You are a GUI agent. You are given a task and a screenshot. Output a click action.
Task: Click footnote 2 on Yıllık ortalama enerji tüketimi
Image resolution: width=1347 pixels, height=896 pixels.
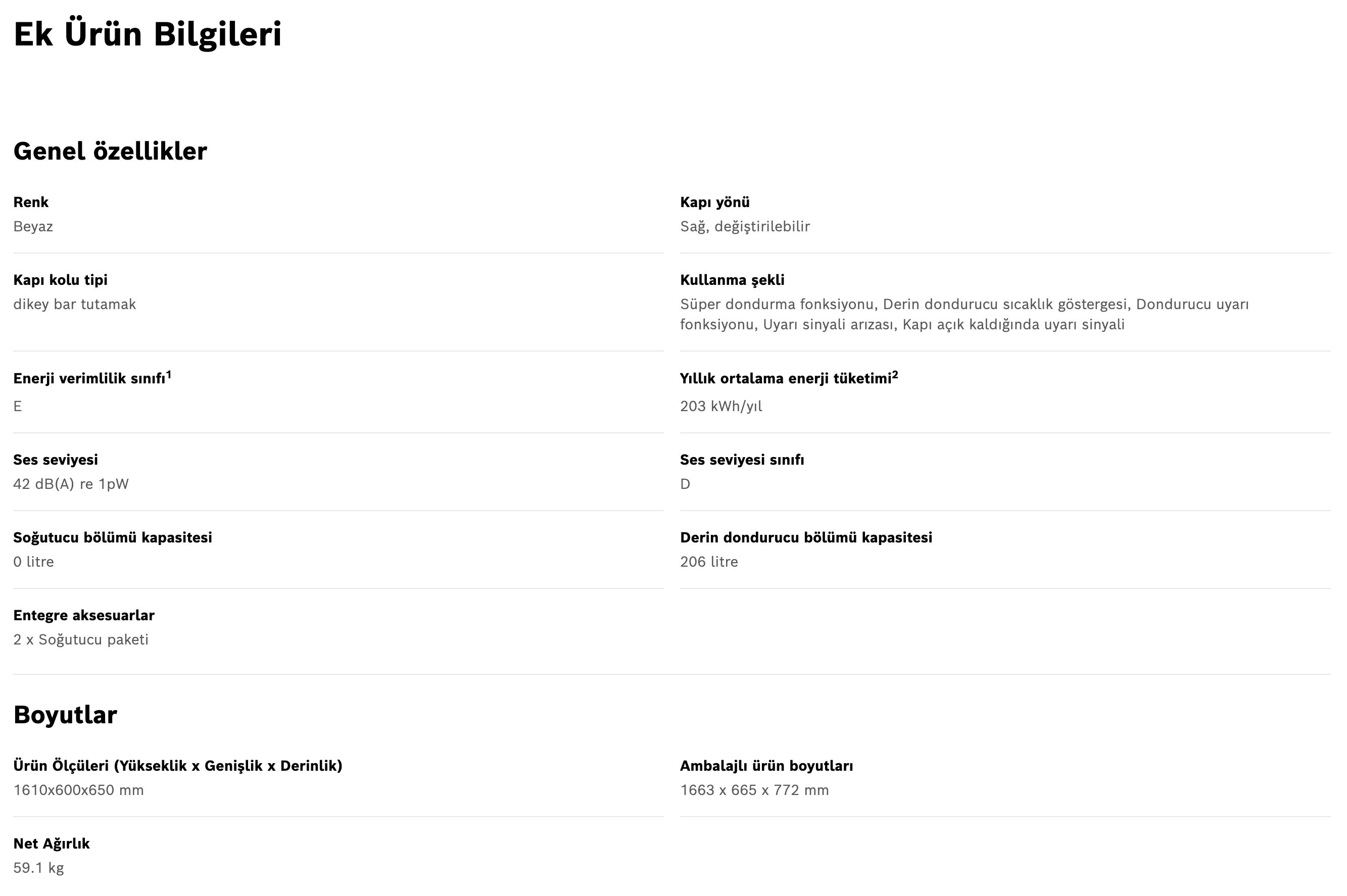(895, 374)
